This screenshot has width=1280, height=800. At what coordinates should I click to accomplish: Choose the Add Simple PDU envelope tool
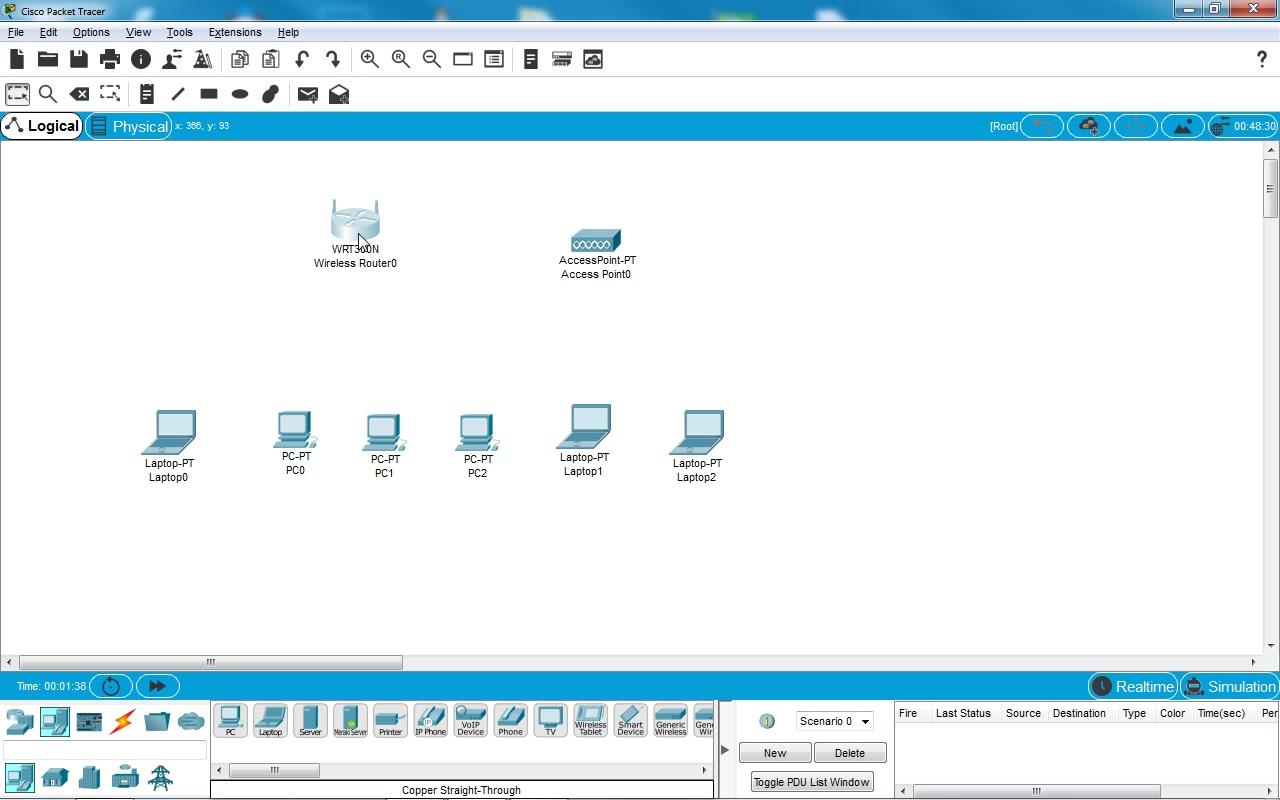(x=307, y=94)
